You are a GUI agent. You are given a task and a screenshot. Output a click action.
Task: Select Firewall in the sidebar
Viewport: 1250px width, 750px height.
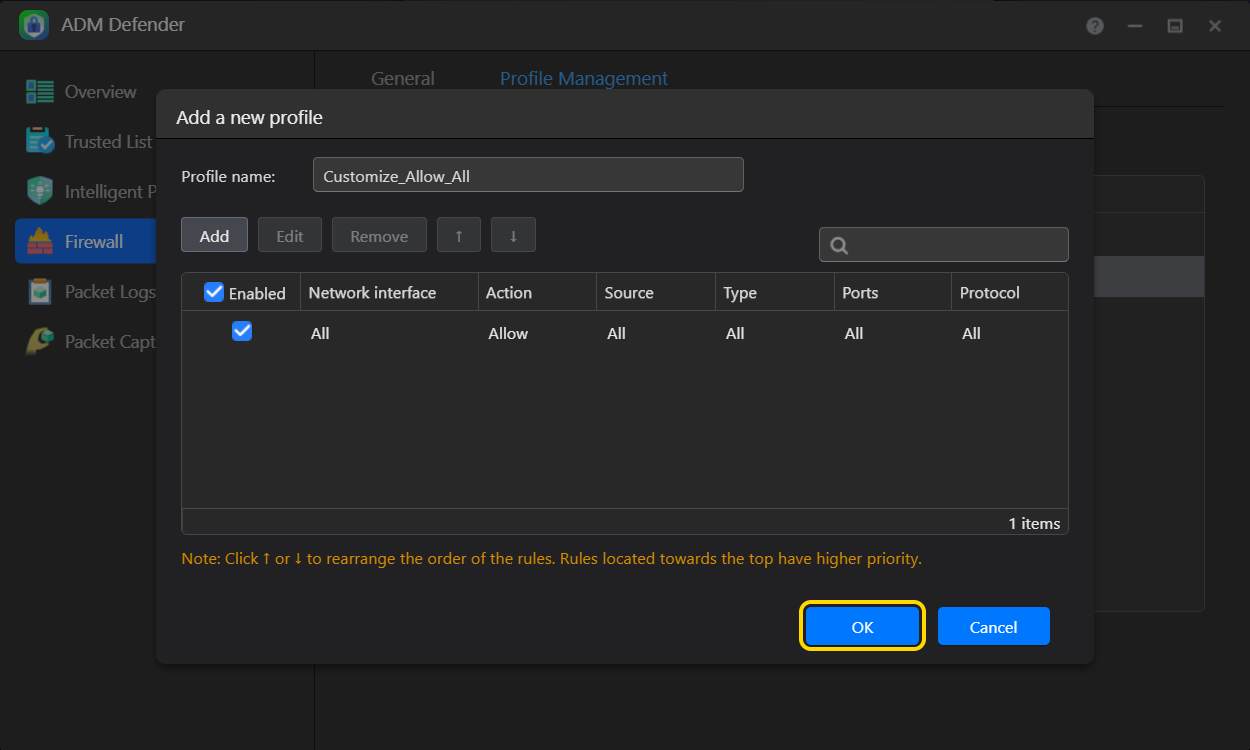click(x=86, y=241)
